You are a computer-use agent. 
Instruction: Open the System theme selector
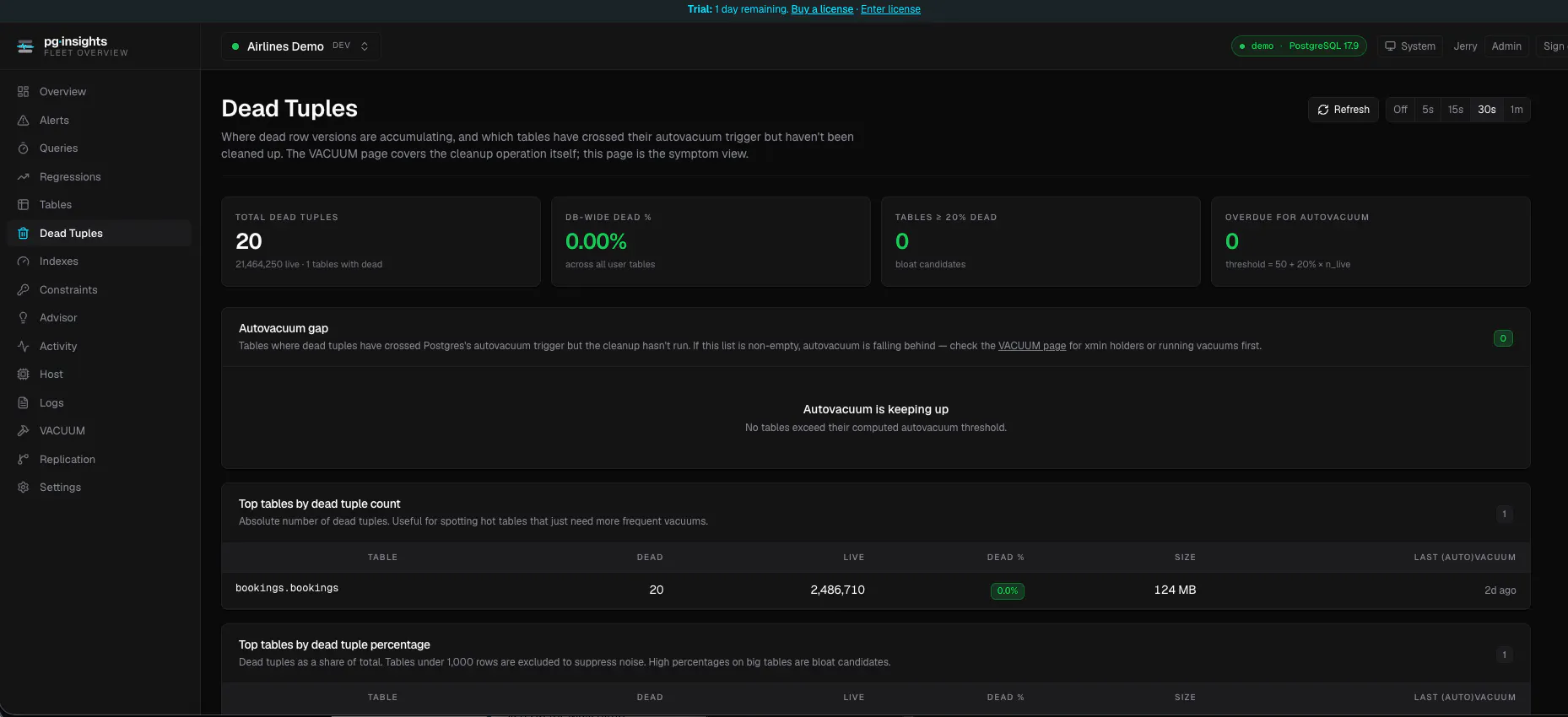click(x=1409, y=46)
